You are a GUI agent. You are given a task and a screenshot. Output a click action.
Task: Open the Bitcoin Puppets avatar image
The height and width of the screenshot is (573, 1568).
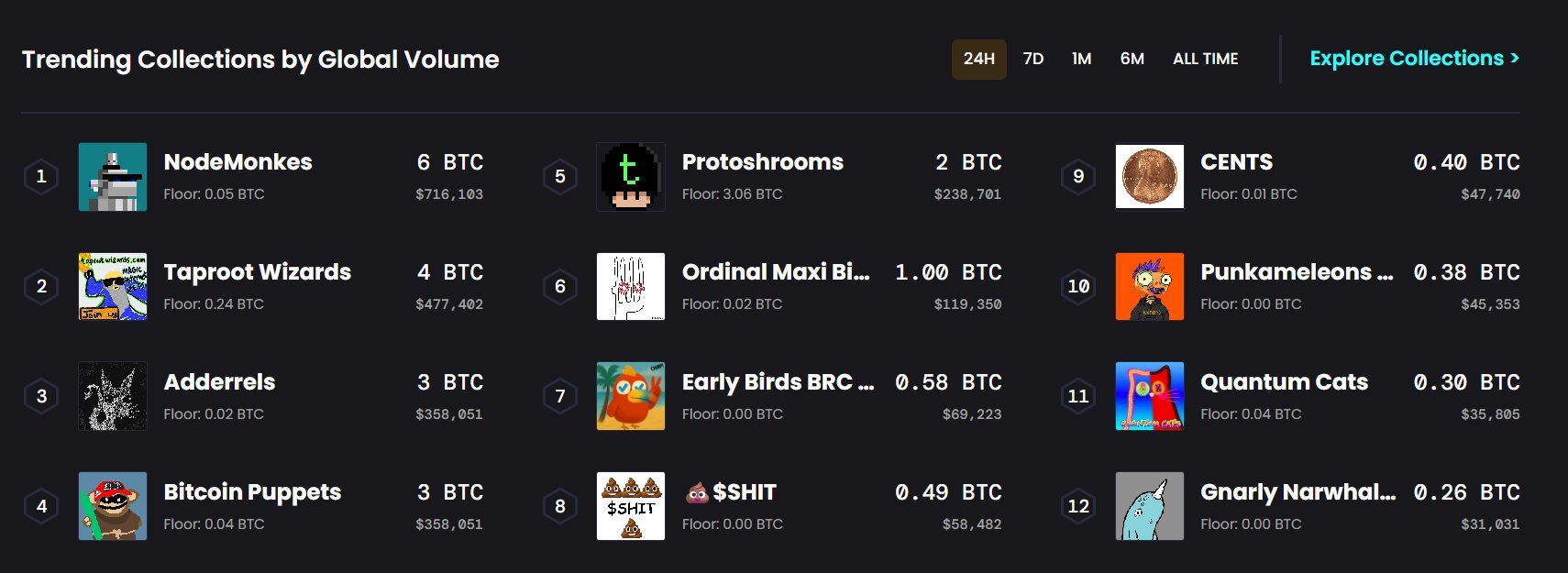pyautogui.click(x=113, y=506)
